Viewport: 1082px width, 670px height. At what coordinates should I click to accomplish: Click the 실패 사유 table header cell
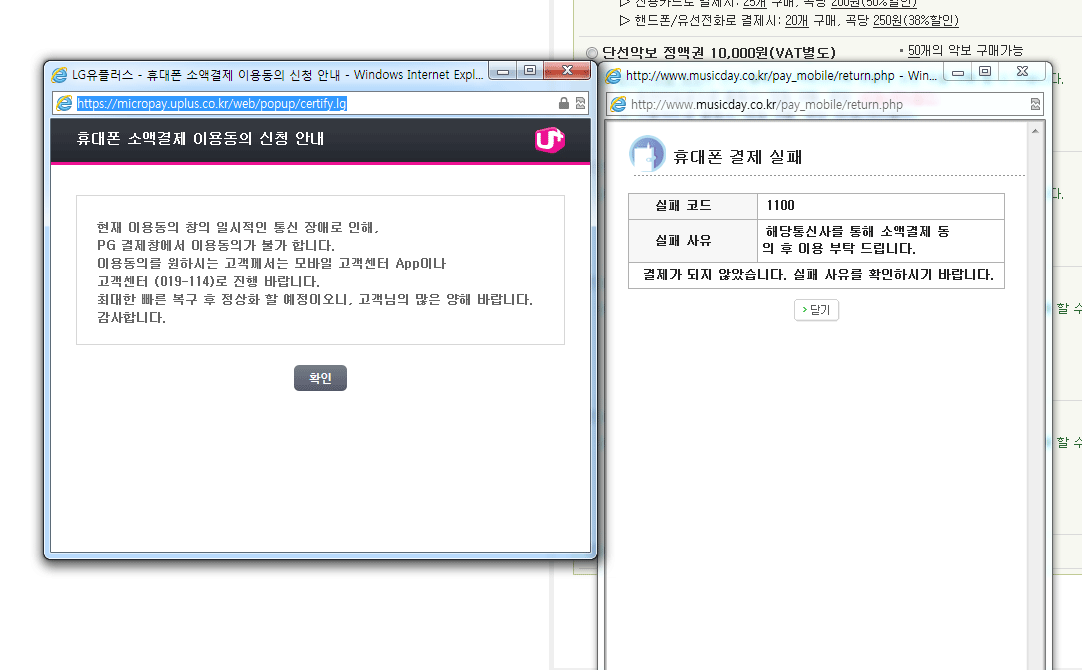pyautogui.click(x=693, y=241)
